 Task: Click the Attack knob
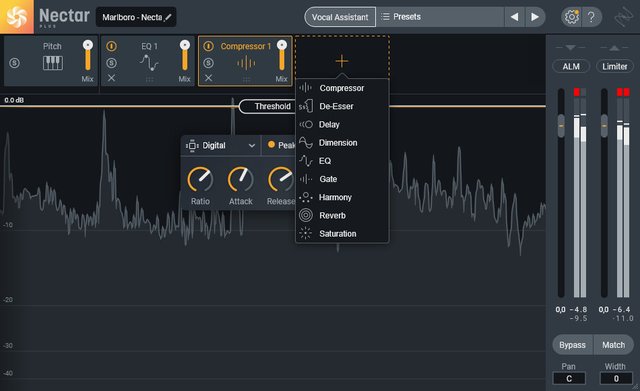click(x=240, y=180)
